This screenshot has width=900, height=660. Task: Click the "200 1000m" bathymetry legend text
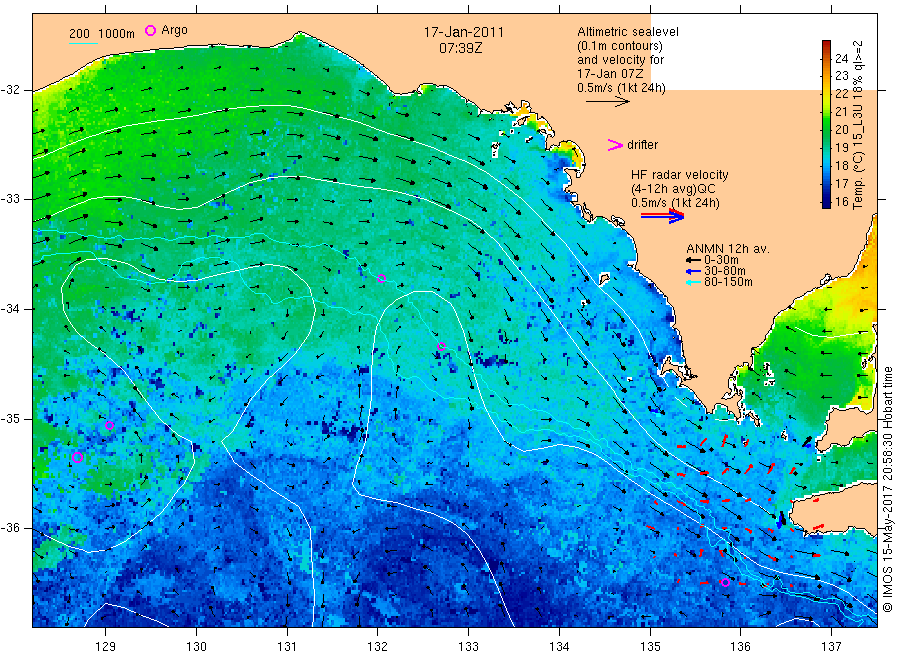pyautogui.click(x=102, y=34)
